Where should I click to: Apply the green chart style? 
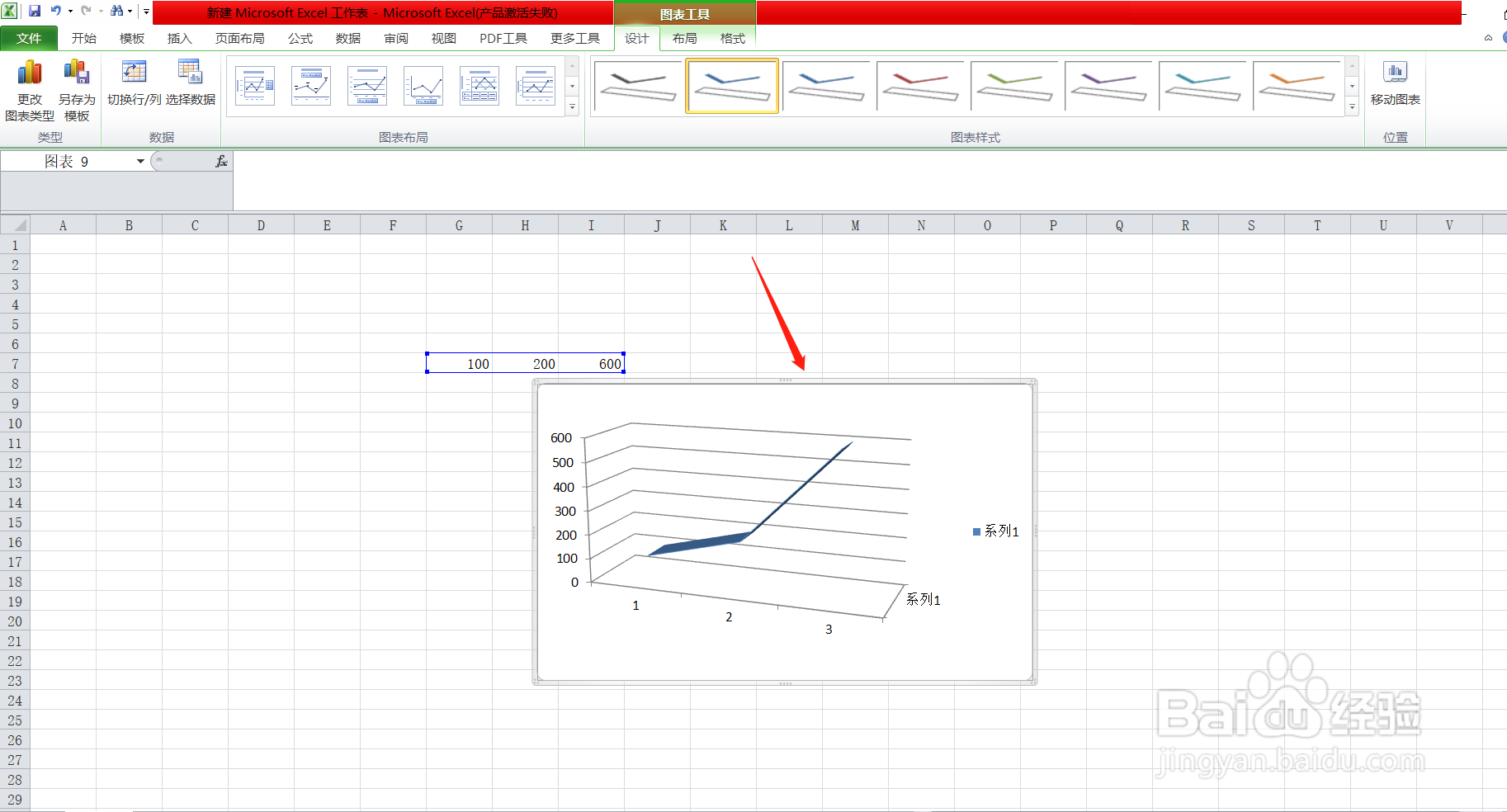1014,86
